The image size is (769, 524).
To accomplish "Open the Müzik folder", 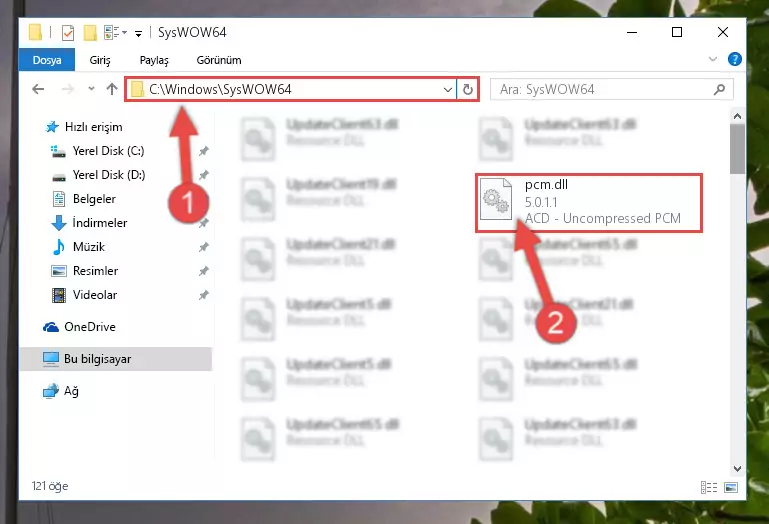I will pyautogui.click(x=89, y=247).
